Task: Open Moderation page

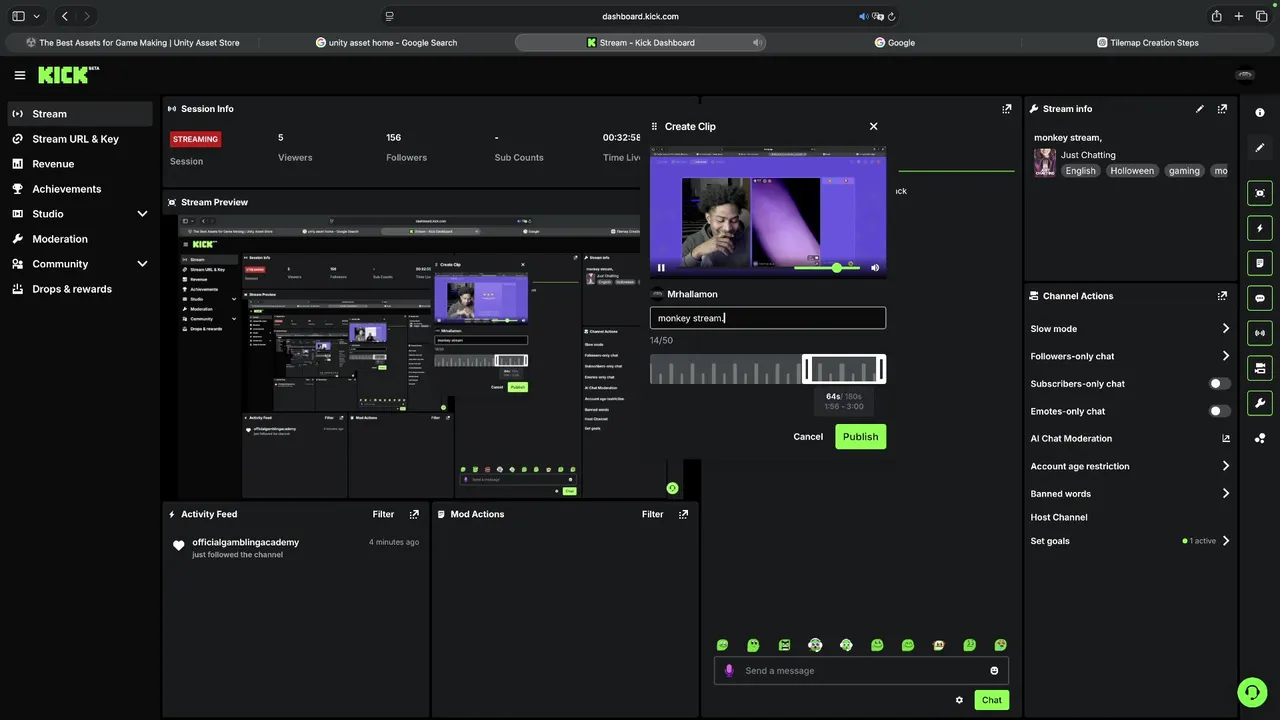Action: [80, 239]
